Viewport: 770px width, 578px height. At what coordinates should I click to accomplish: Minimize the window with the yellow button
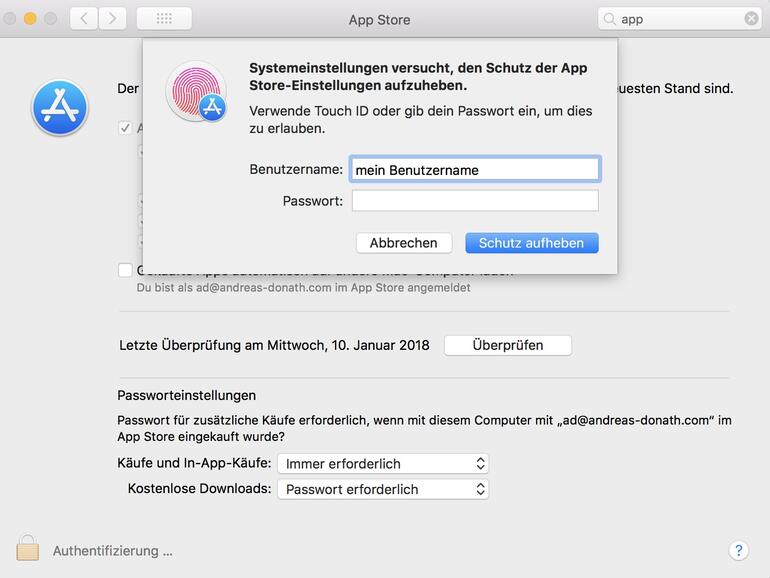(30, 19)
